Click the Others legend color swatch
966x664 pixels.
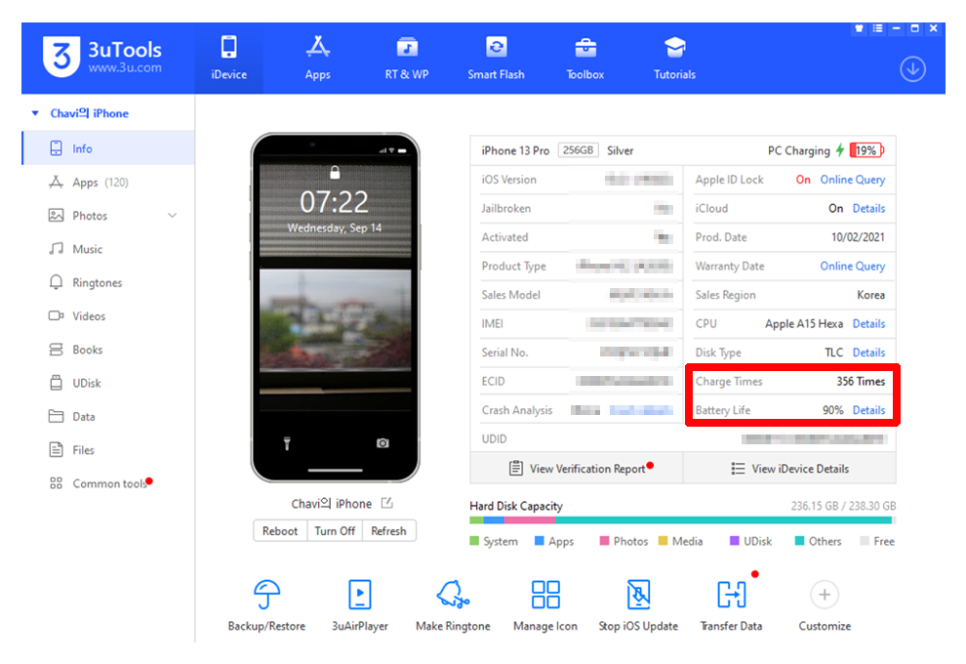[x=800, y=541]
